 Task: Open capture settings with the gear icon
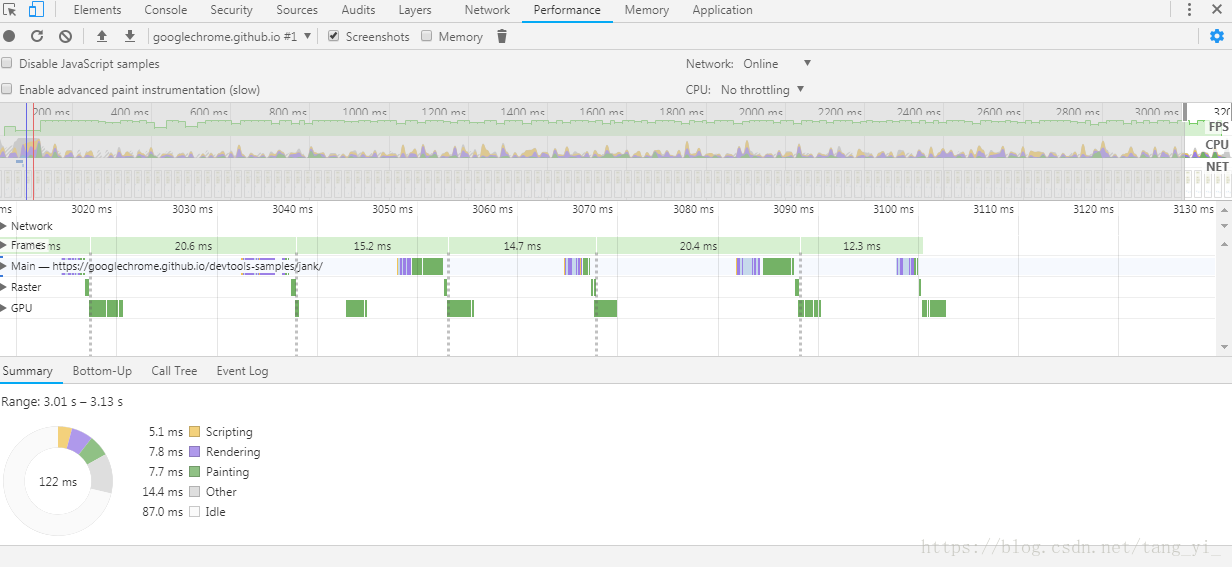[x=1216, y=36]
